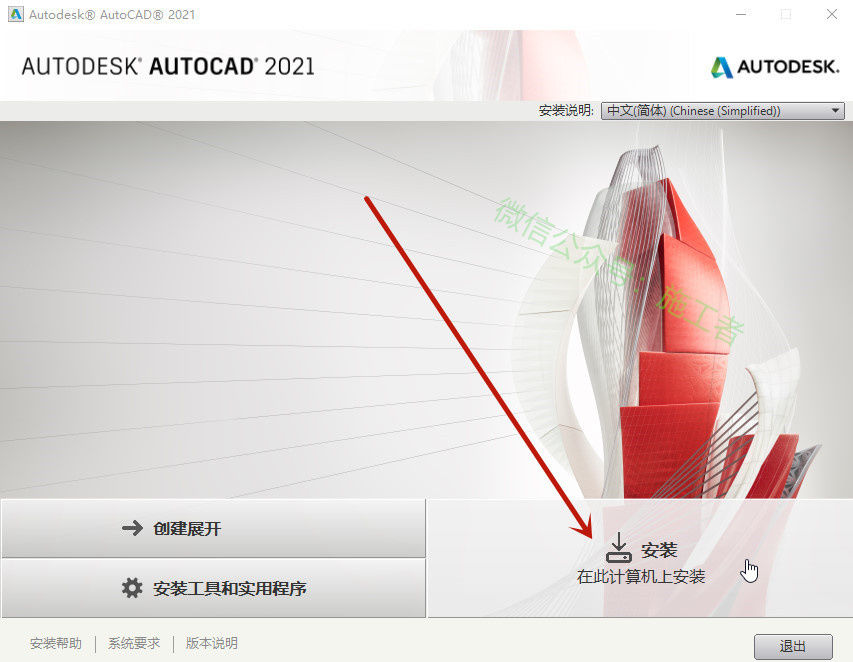Click the 安装工具和实用程序 button
853x662 pixels.
pyautogui.click(x=213, y=588)
